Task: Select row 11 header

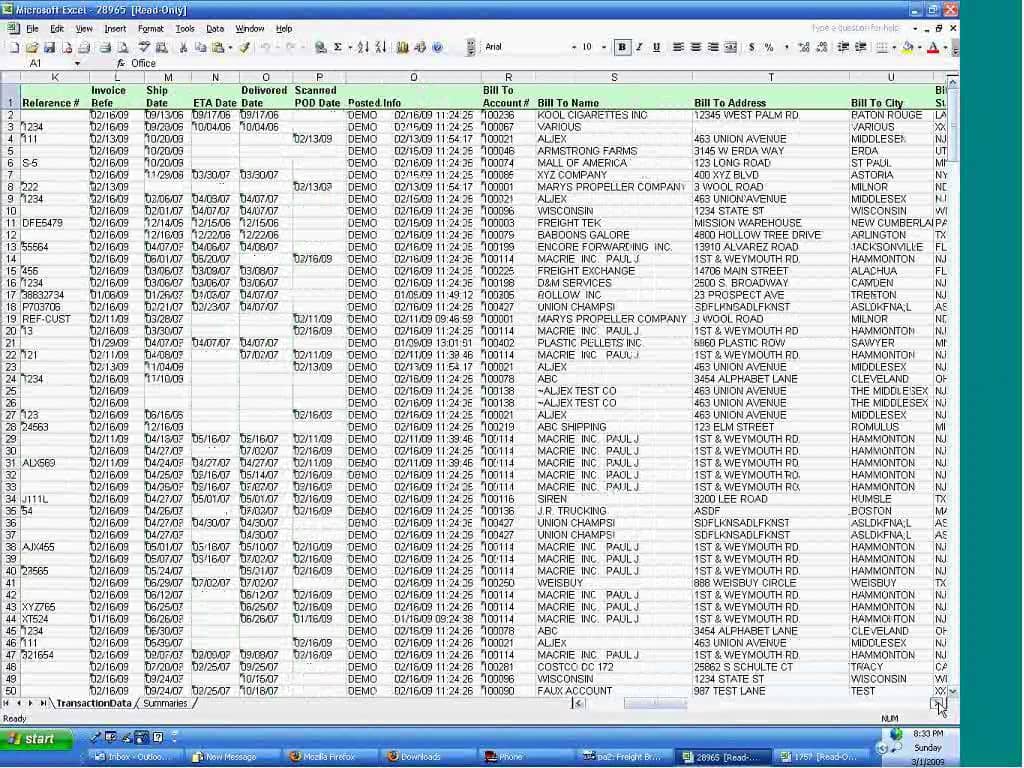Action: pos(10,223)
